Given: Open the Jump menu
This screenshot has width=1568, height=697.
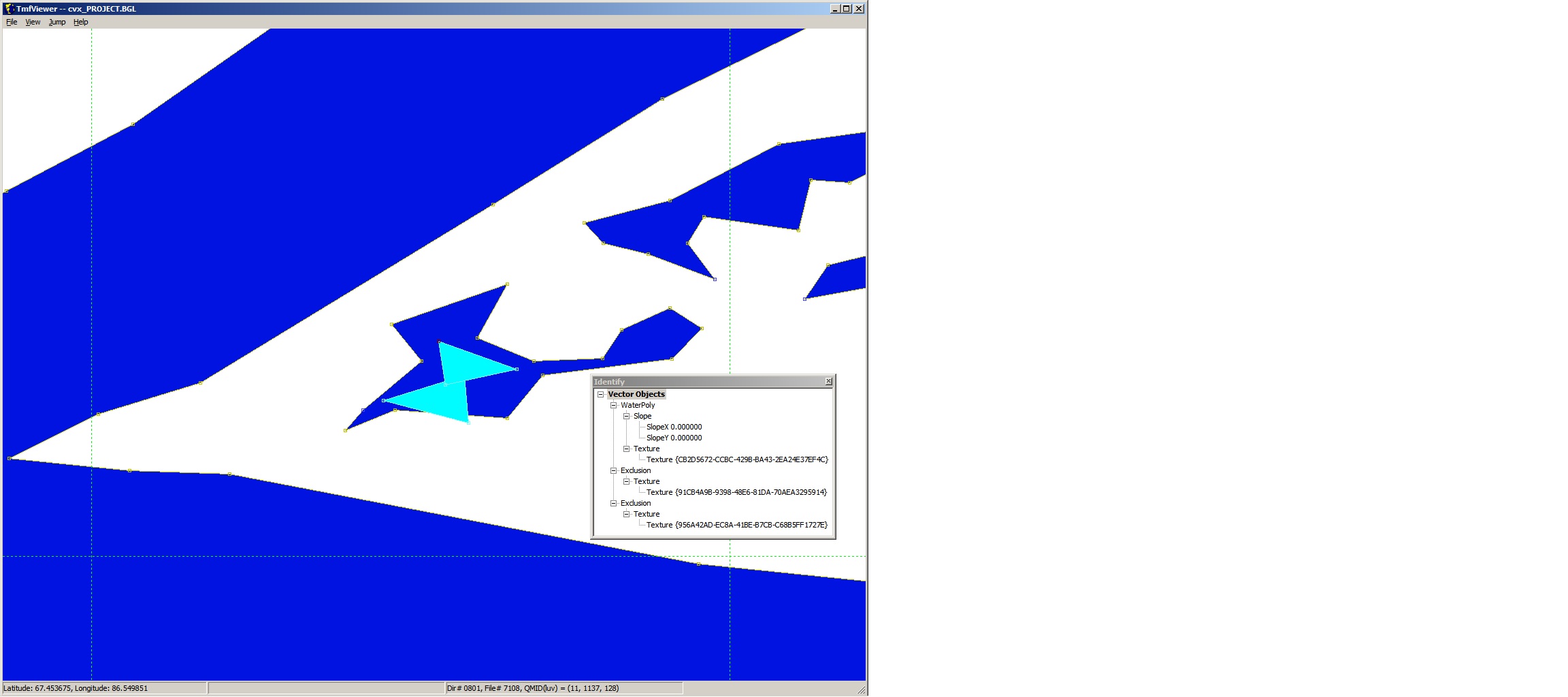Looking at the screenshot, I should pyautogui.click(x=57, y=22).
